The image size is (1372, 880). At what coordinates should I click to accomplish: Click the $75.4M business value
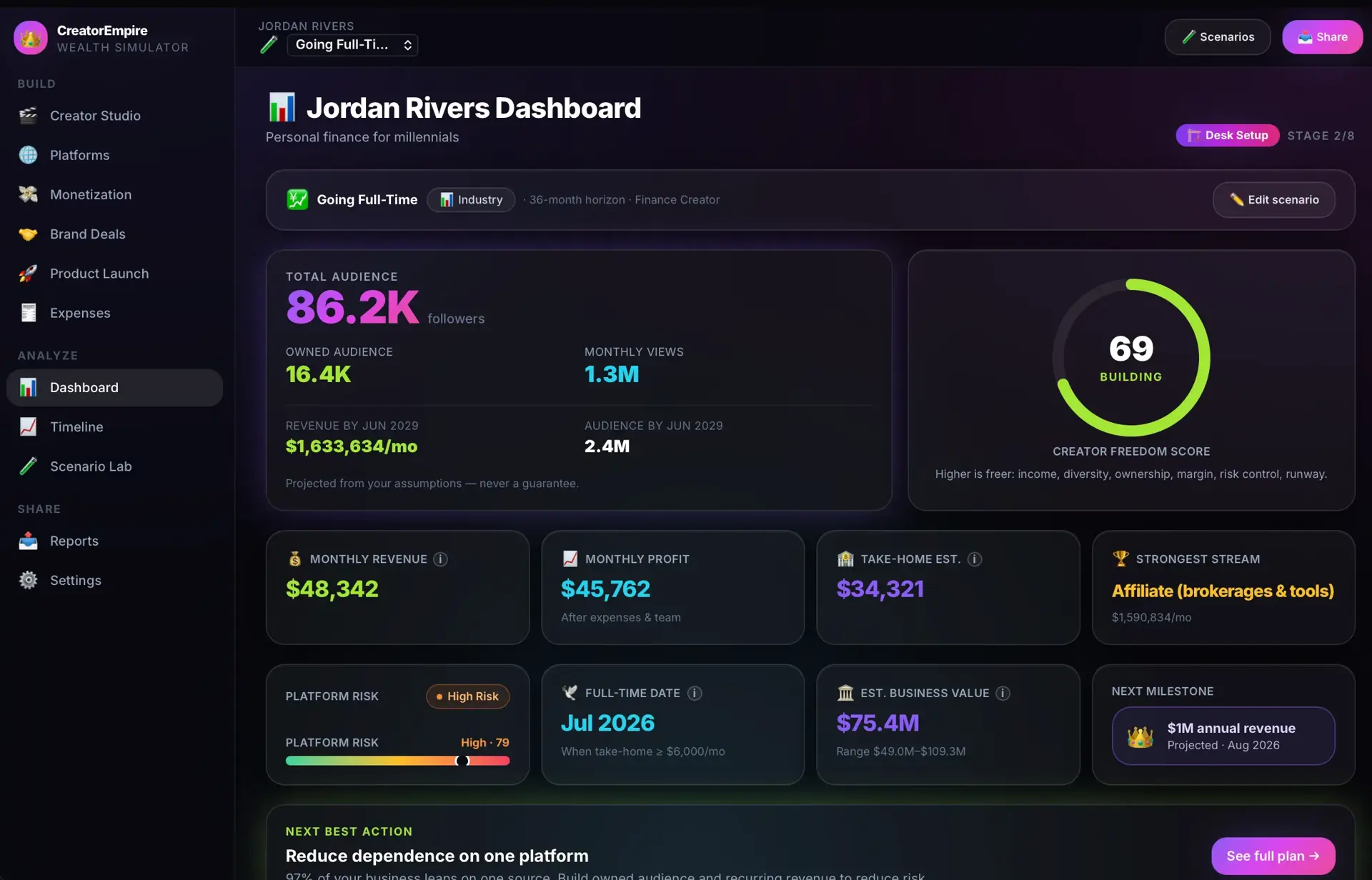point(878,724)
